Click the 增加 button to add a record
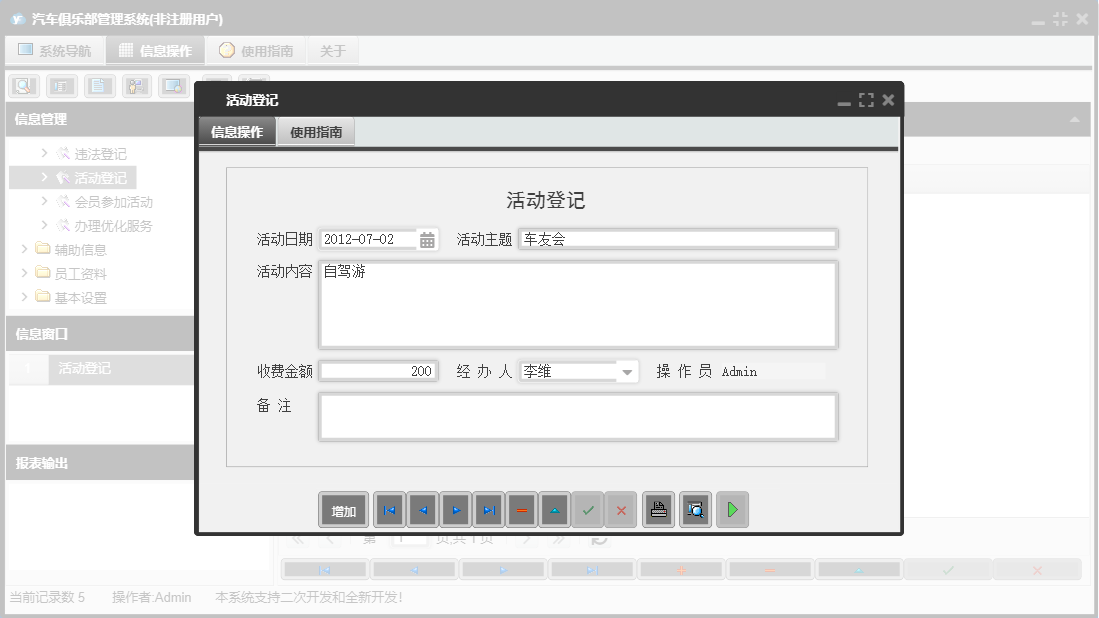The width and height of the screenshot is (1099, 618). (343, 509)
